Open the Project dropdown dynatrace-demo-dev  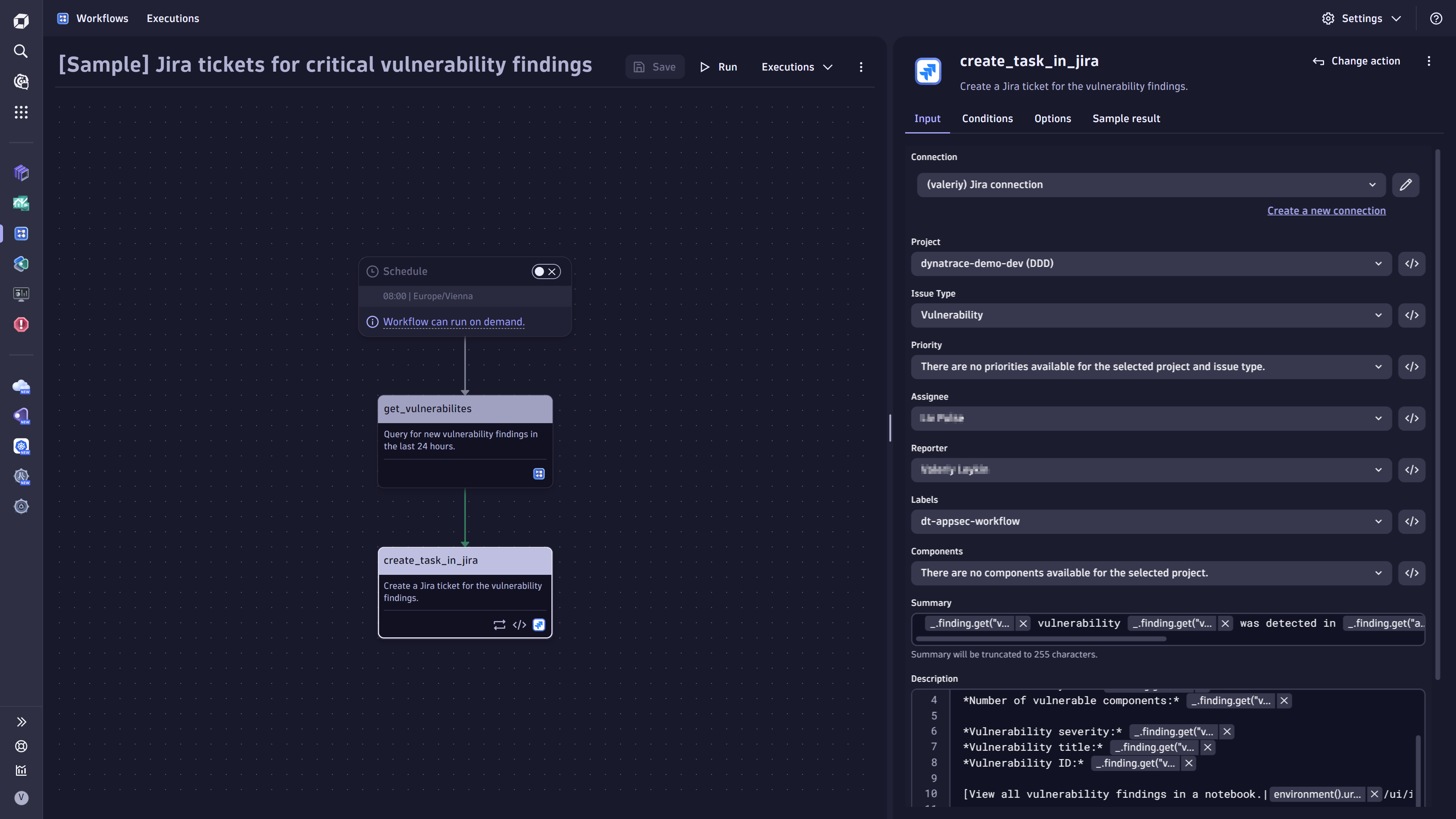click(x=1151, y=264)
